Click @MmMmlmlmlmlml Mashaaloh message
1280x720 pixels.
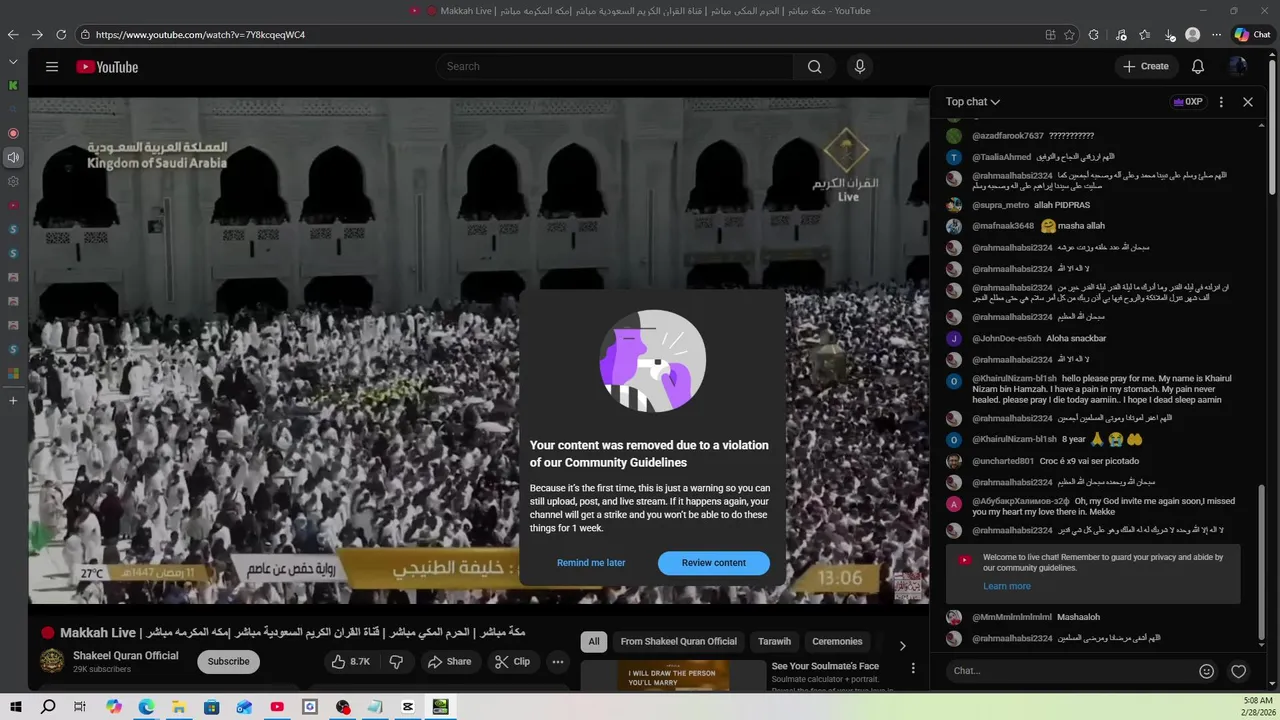point(1078,618)
